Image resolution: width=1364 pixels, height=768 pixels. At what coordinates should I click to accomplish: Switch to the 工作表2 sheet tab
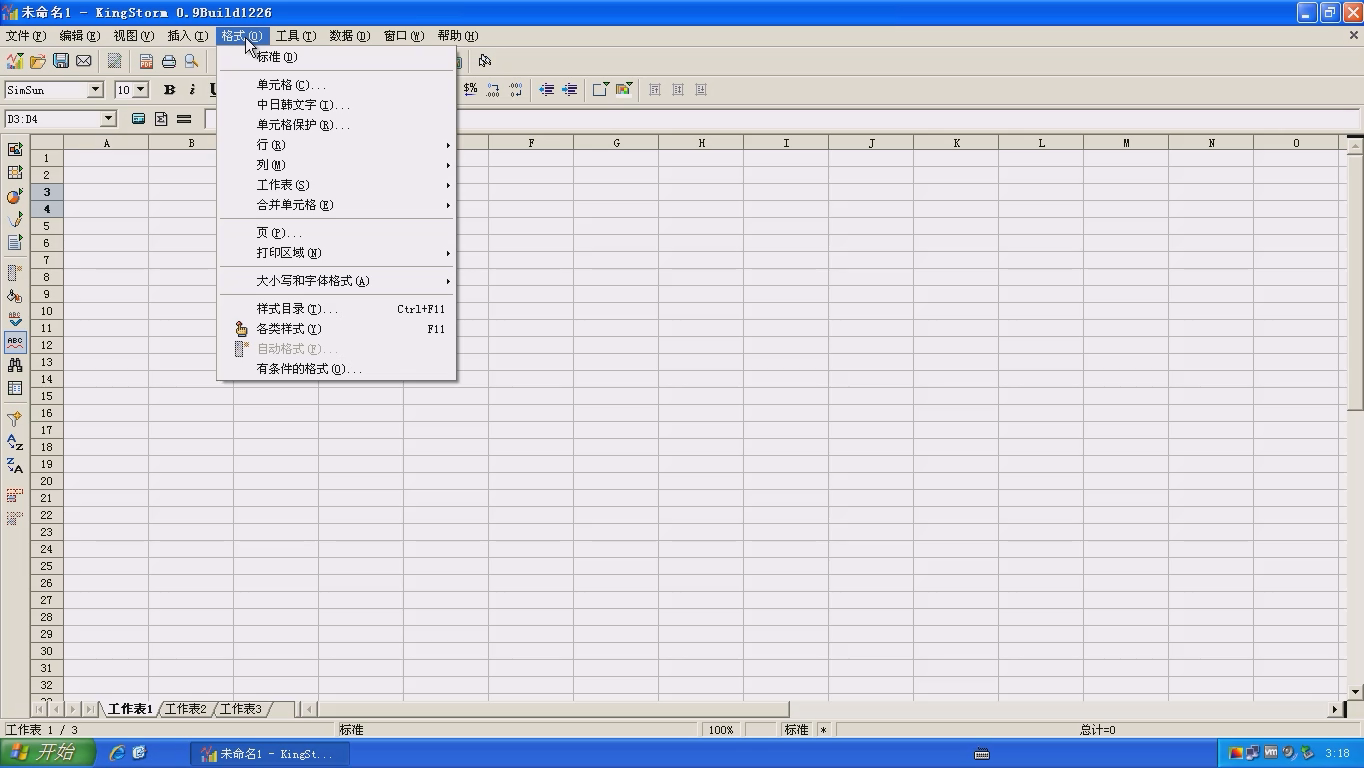pyautogui.click(x=186, y=709)
